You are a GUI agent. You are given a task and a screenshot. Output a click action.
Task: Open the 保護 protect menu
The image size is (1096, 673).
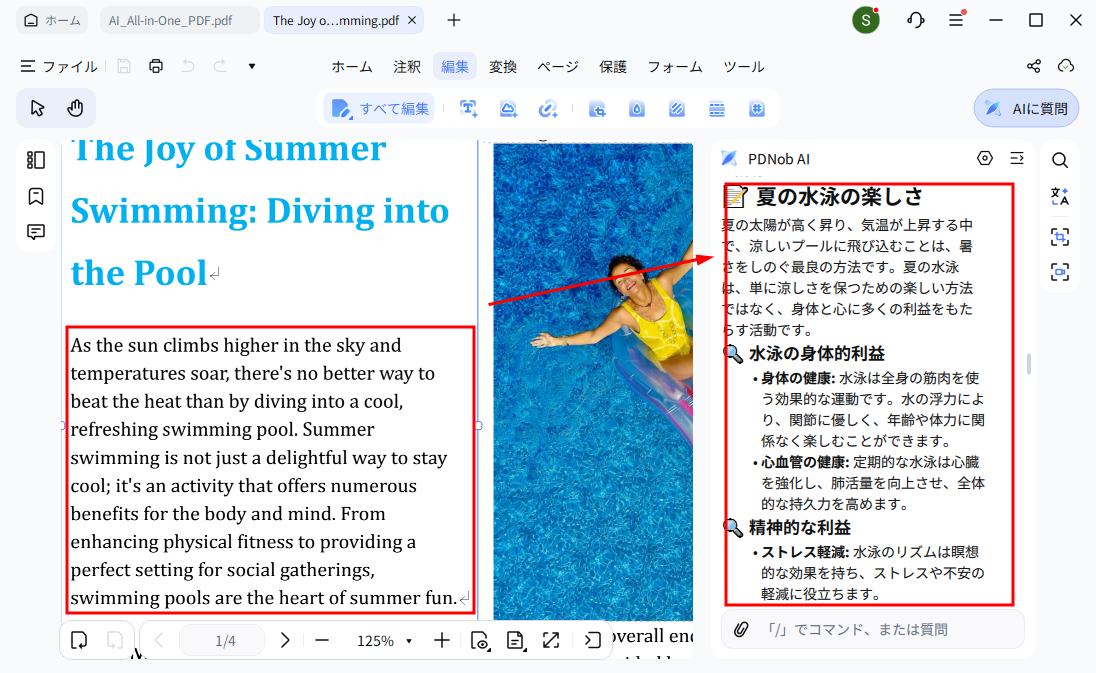click(613, 67)
